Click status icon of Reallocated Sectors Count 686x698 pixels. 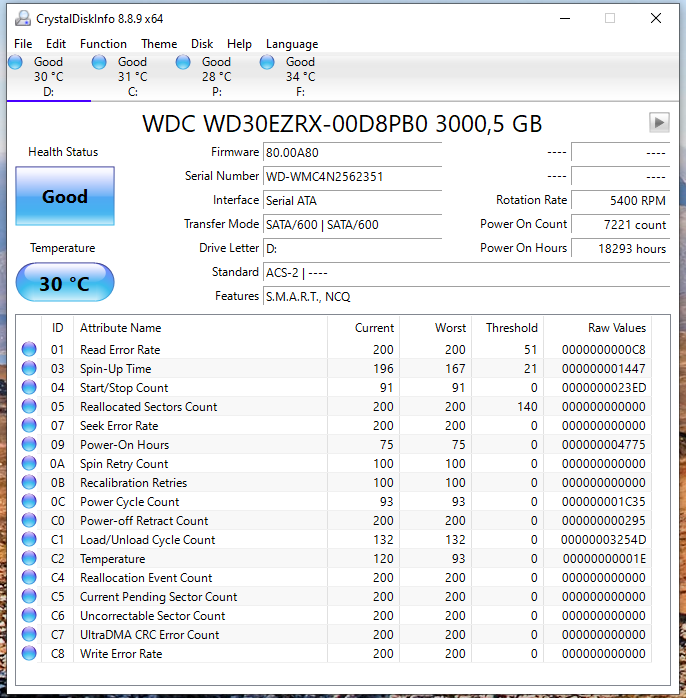pos(29,406)
